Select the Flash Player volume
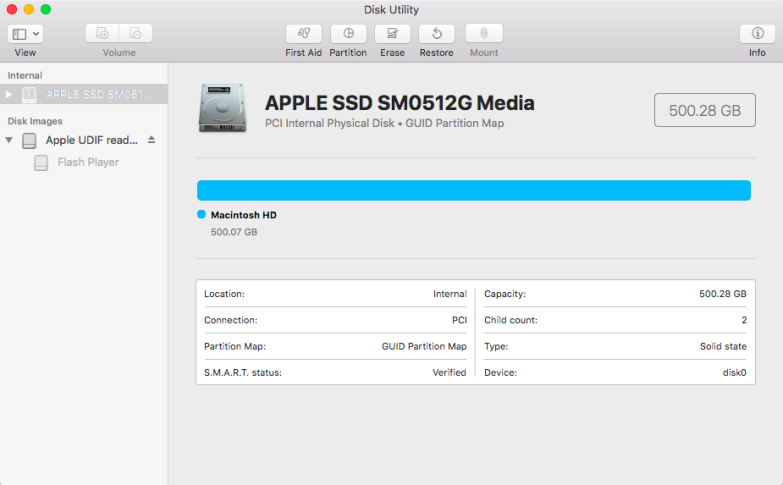The width and height of the screenshot is (783, 485). point(88,162)
